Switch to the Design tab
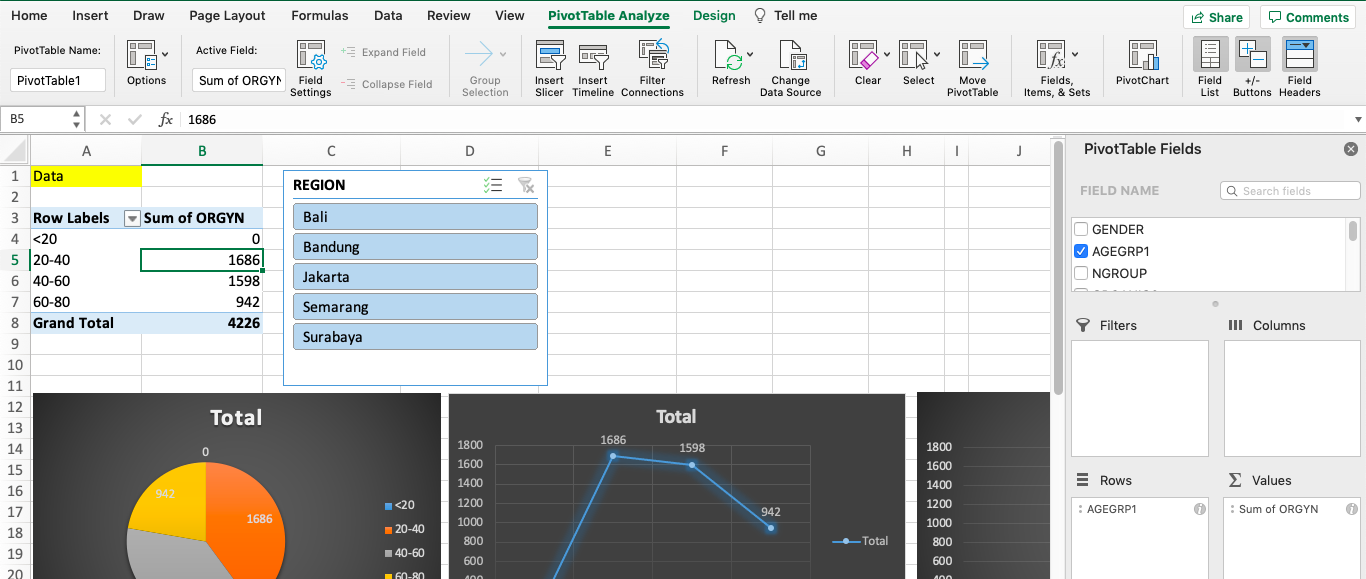The image size is (1366, 579). pos(714,16)
